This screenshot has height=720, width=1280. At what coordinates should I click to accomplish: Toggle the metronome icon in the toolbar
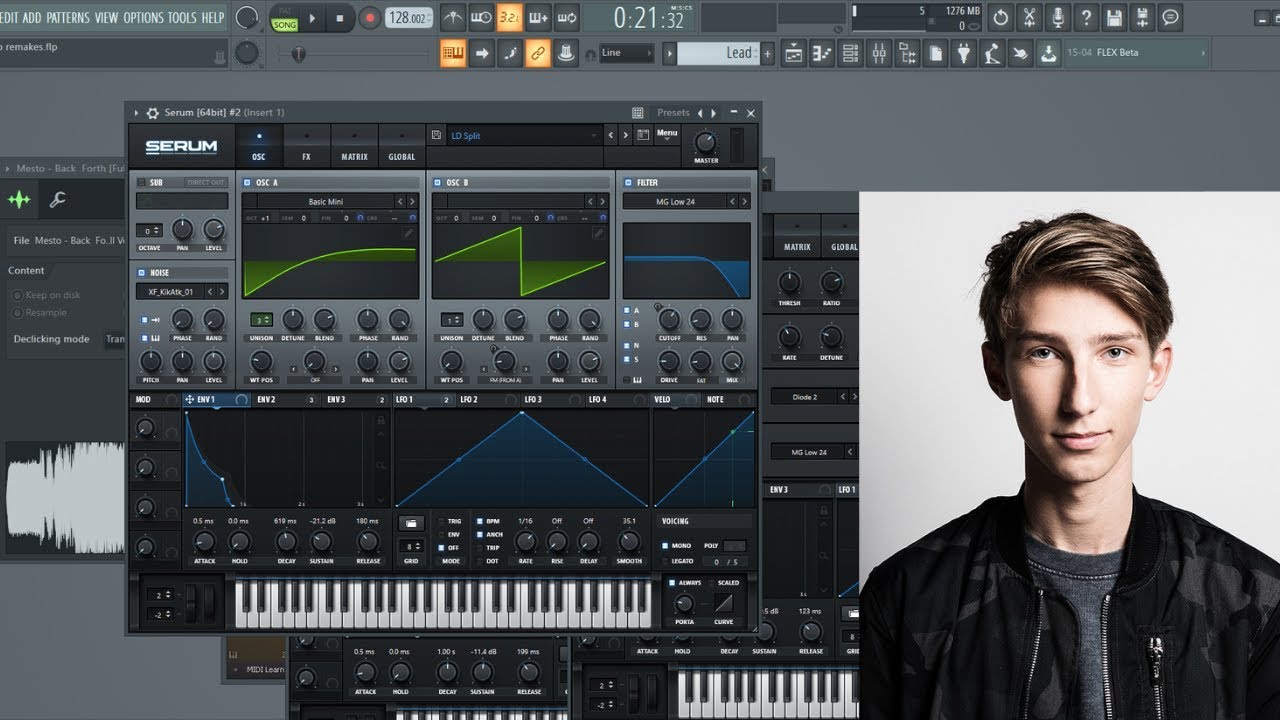pyautogui.click(x=452, y=18)
